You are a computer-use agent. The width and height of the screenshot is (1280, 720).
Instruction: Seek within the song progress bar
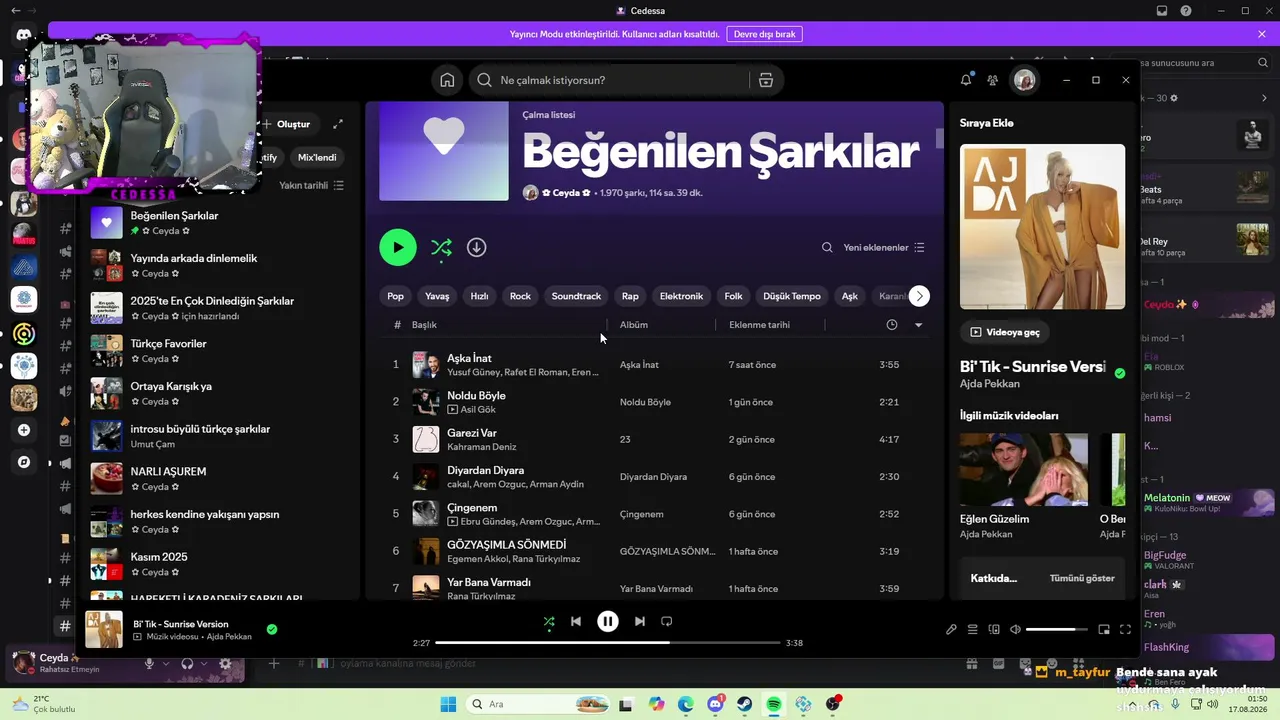(x=608, y=643)
